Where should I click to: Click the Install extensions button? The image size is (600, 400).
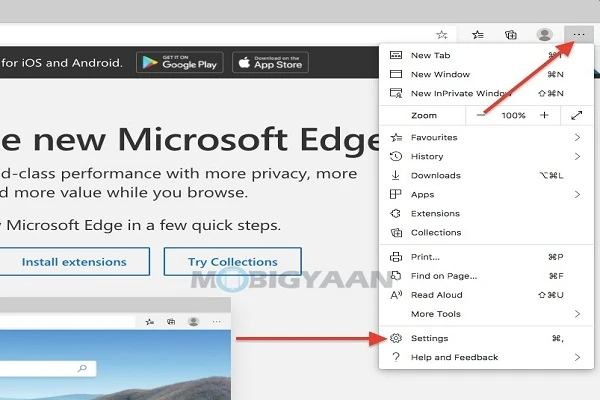tap(74, 262)
